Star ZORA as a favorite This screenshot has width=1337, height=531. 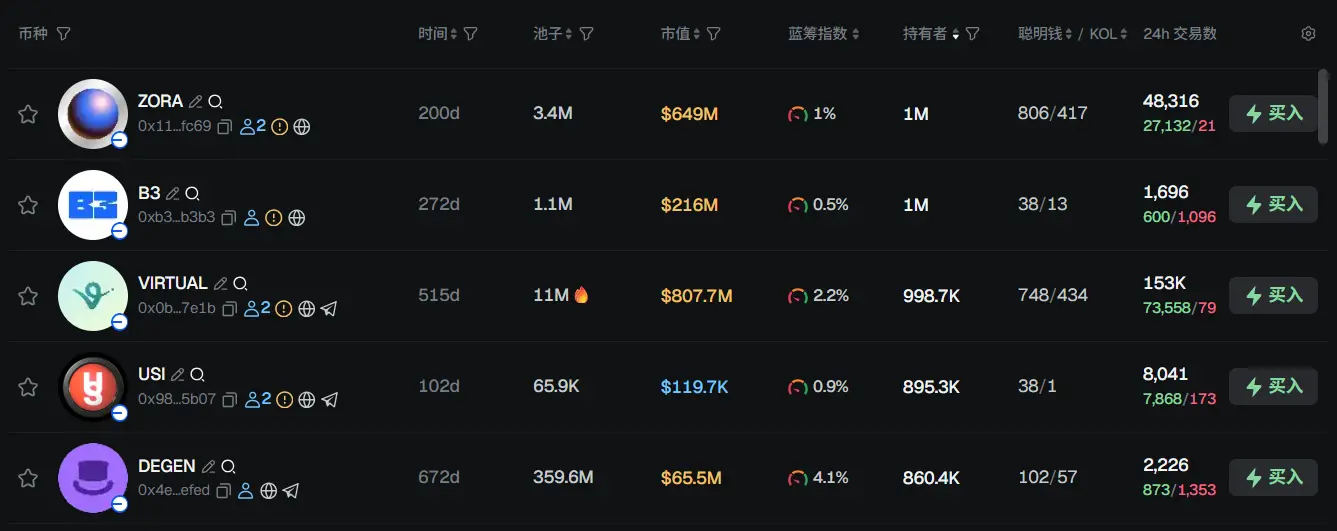click(x=28, y=114)
